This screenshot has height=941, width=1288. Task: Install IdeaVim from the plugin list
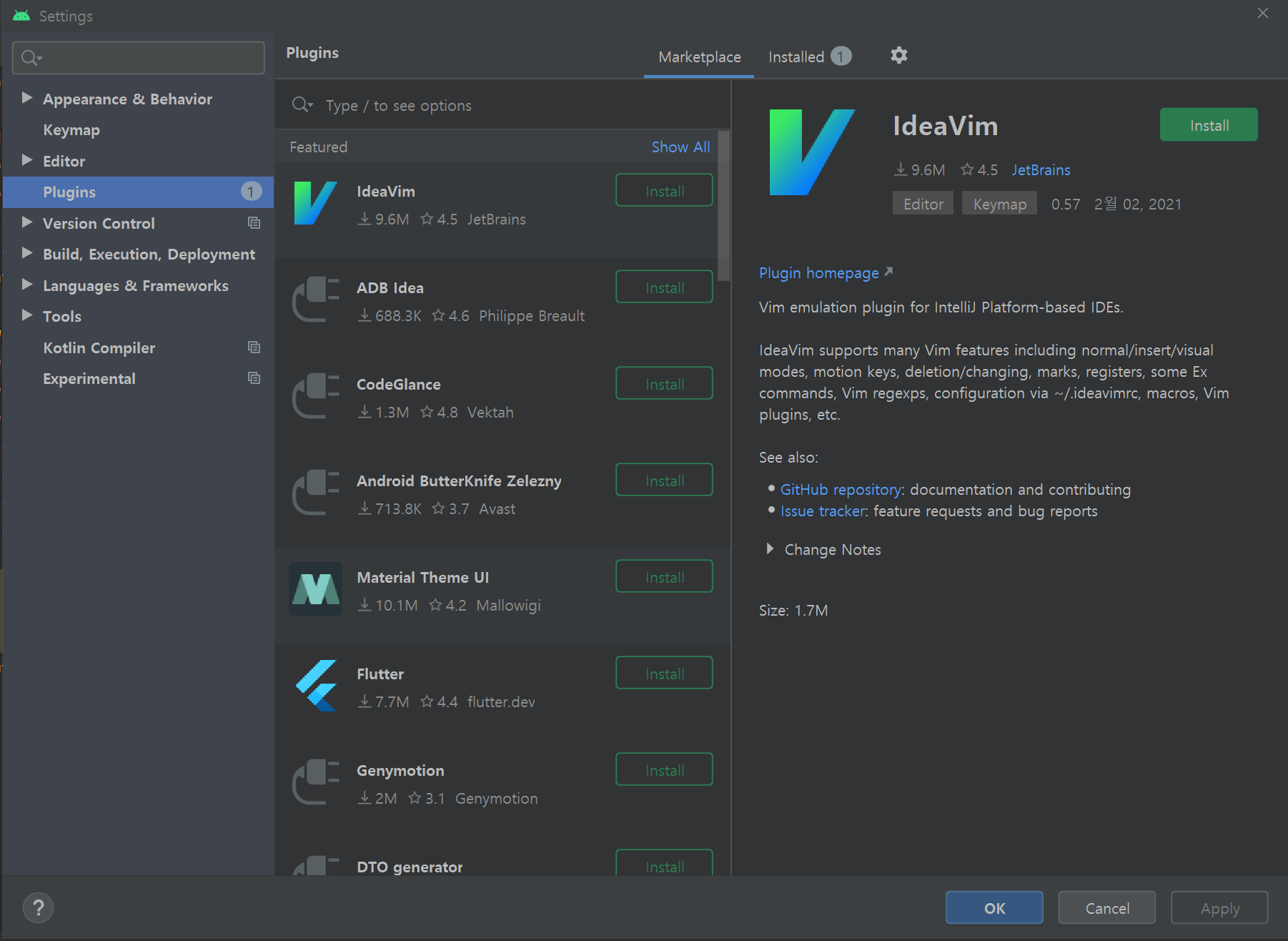(664, 190)
